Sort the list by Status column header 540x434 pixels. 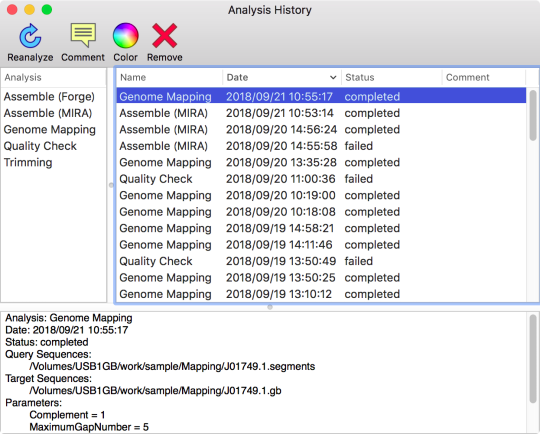(x=392, y=78)
